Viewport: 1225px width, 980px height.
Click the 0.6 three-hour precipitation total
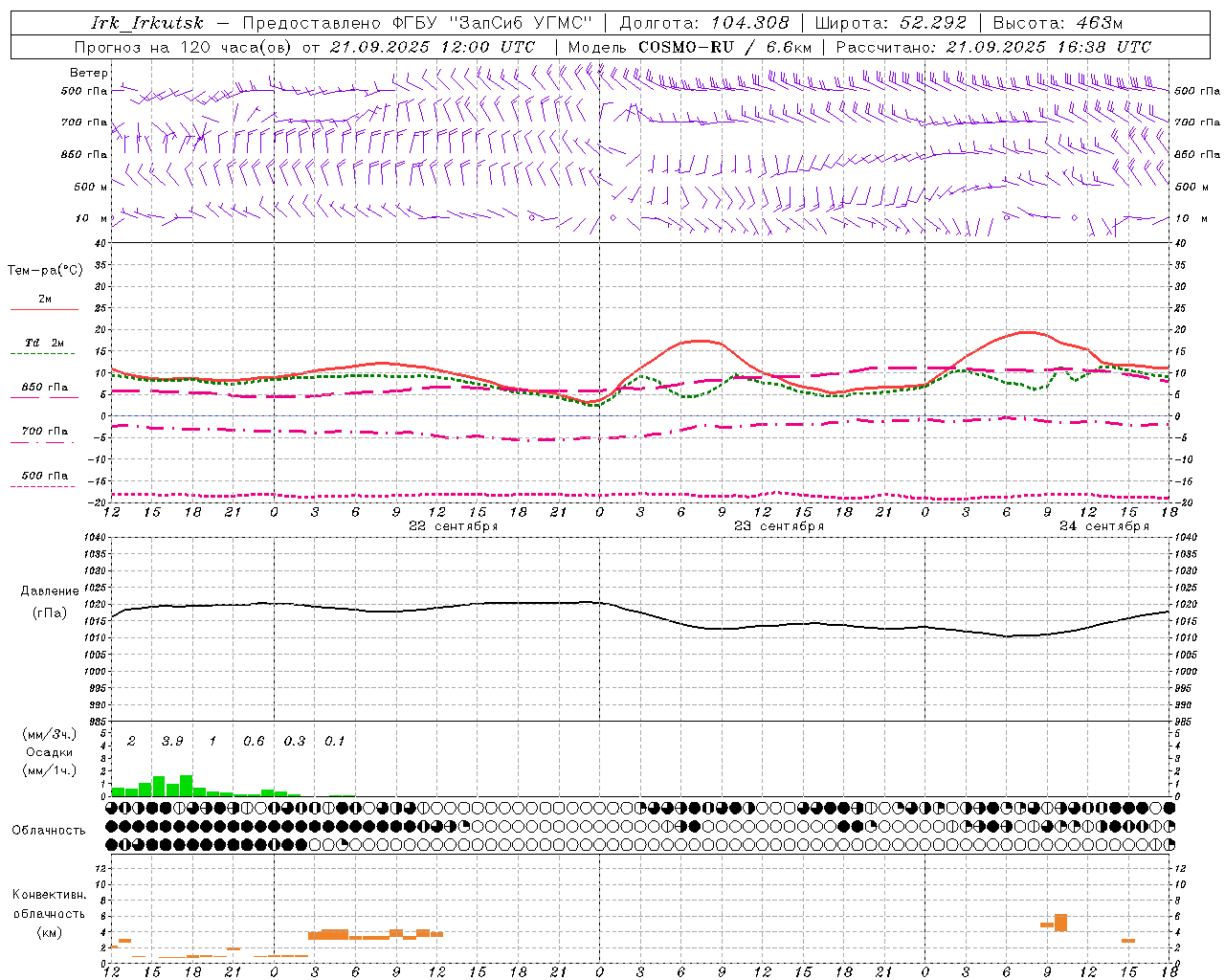254,741
